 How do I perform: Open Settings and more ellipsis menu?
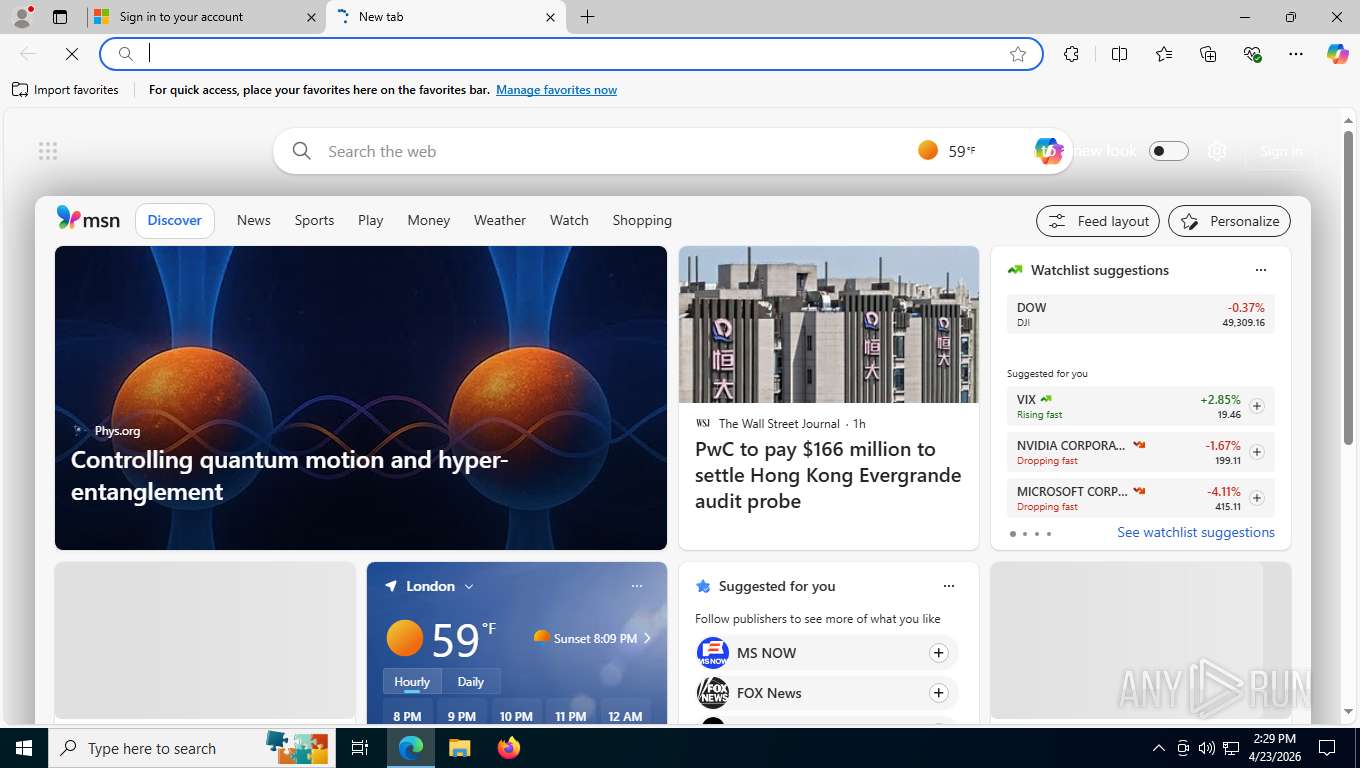click(1296, 54)
